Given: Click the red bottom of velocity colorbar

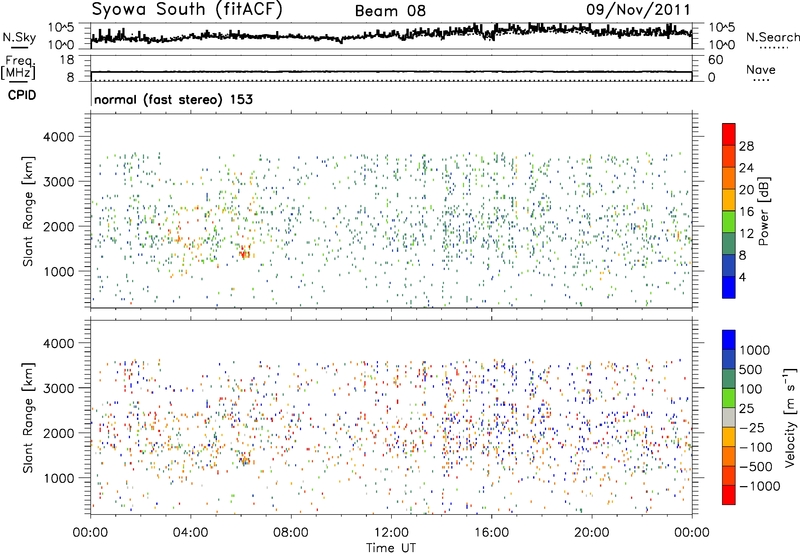Looking at the screenshot, I should [x=729, y=495].
